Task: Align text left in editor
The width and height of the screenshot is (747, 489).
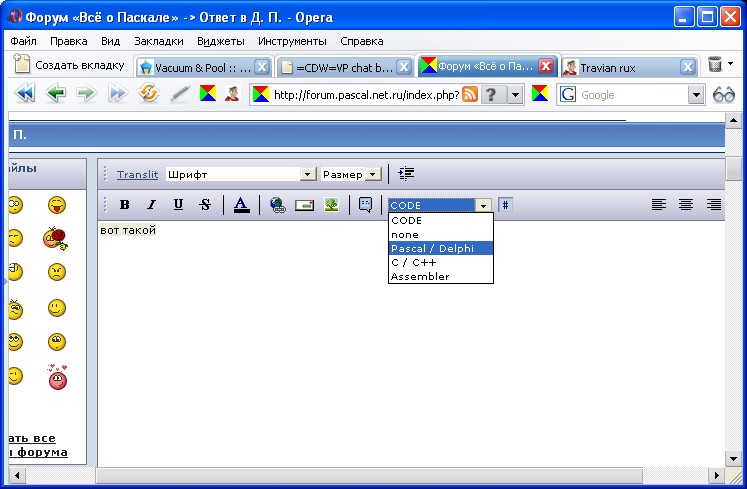Action: coord(659,205)
